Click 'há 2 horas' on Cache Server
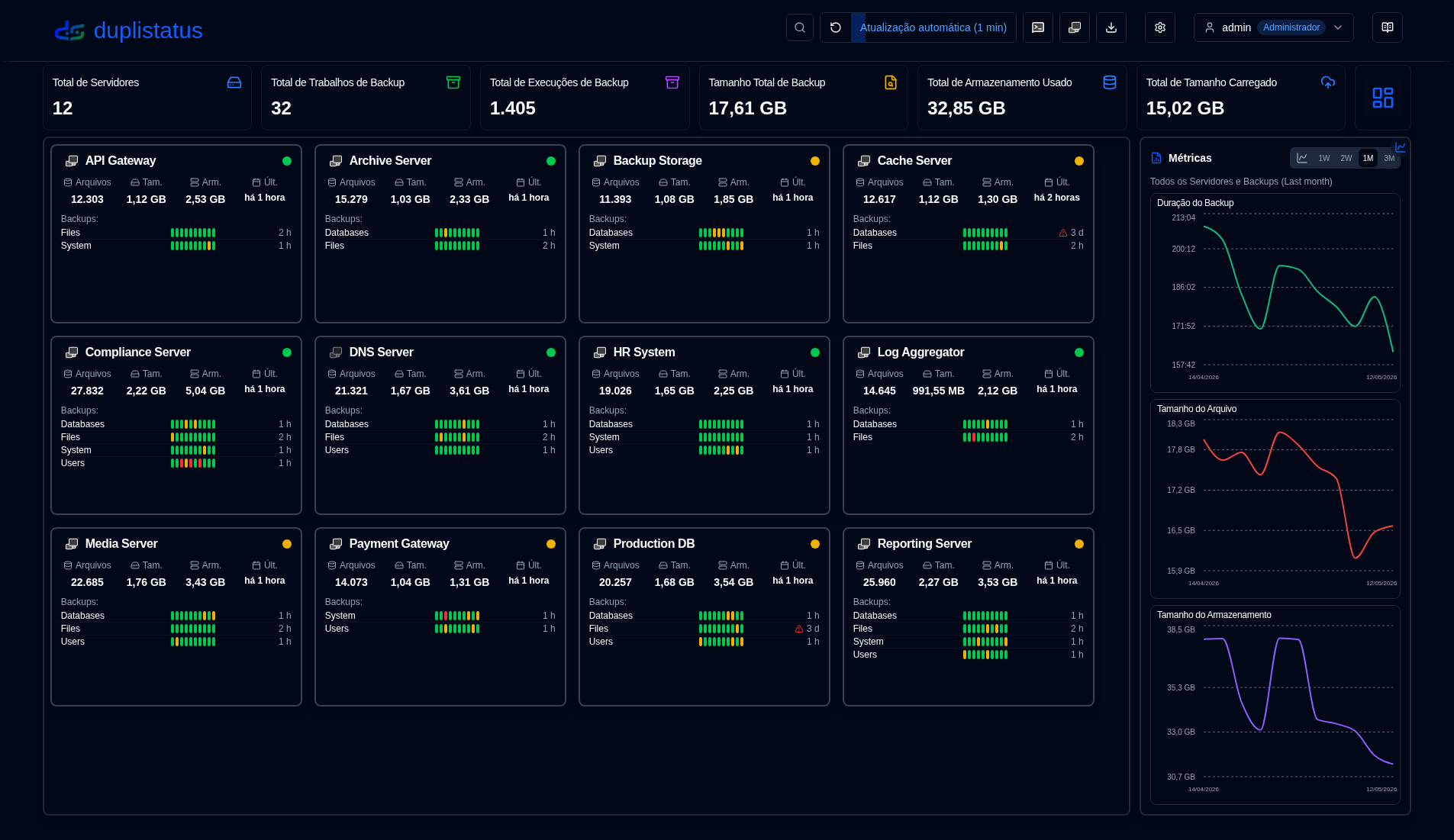Image resolution: width=1454 pixels, height=840 pixels. pos(1057,198)
